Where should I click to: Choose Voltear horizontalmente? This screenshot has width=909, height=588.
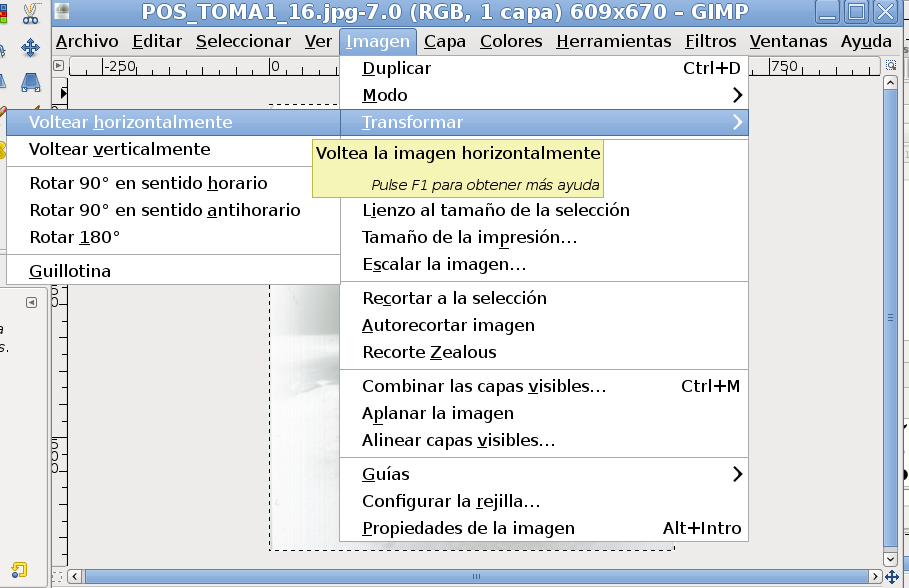173,122
